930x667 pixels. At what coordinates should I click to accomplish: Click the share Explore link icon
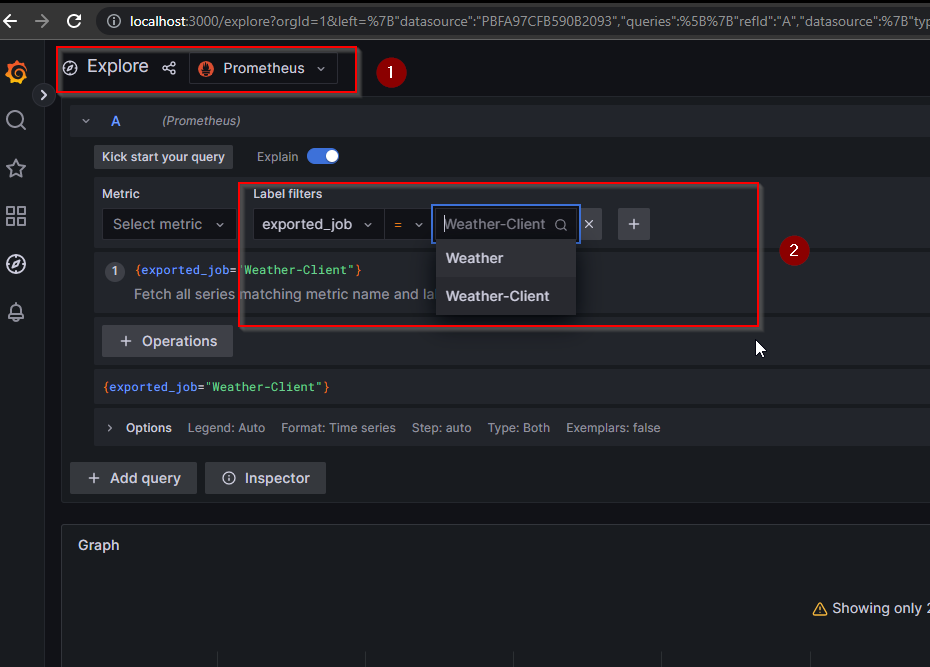click(169, 68)
